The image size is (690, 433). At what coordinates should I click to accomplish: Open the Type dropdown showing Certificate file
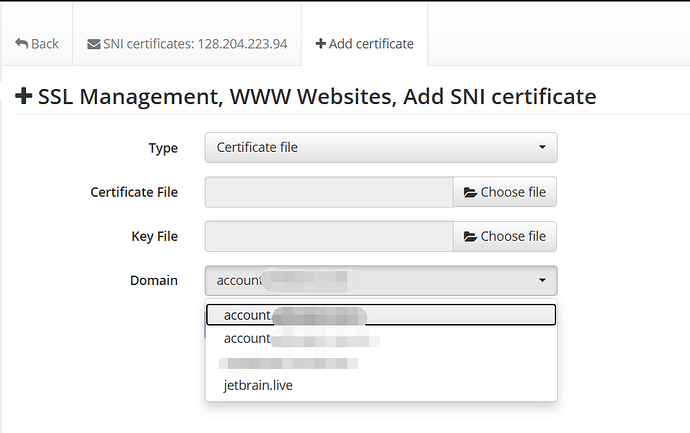[x=381, y=147]
